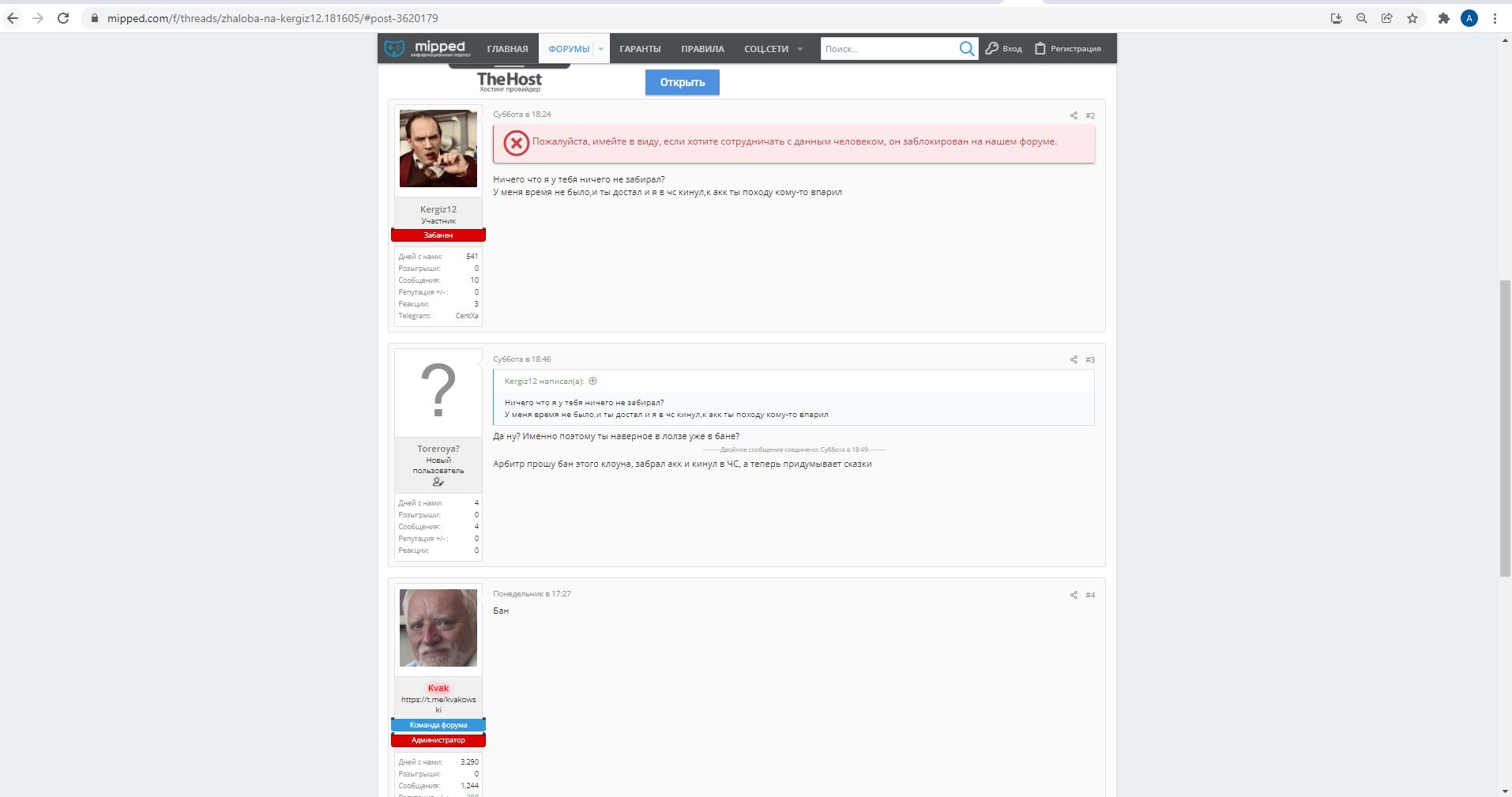This screenshot has height=797, width=1512.
Task: Click the install app icon in address bar
Action: 1337,18
